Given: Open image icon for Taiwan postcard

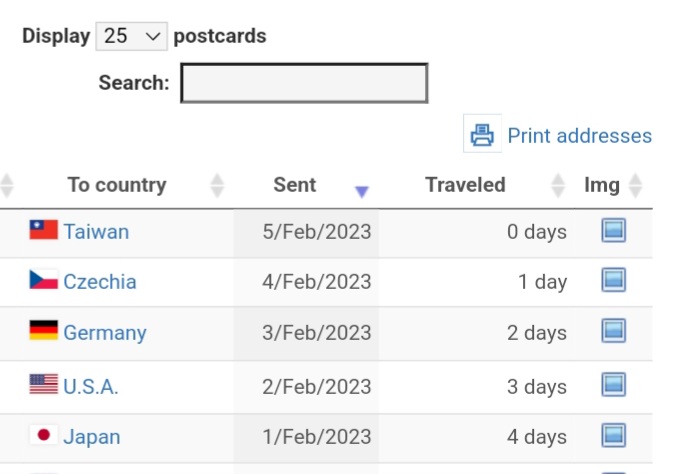Looking at the screenshot, I should pos(613,230).
